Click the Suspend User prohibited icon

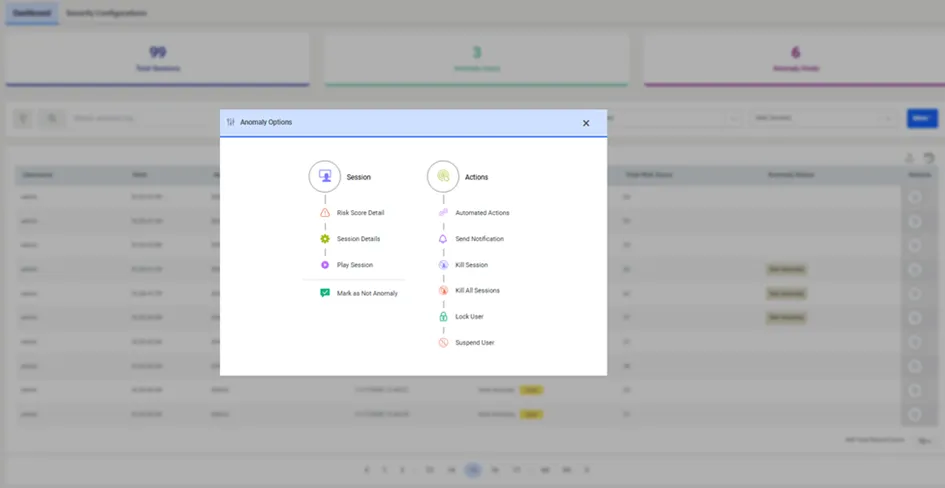coord(443,342)
